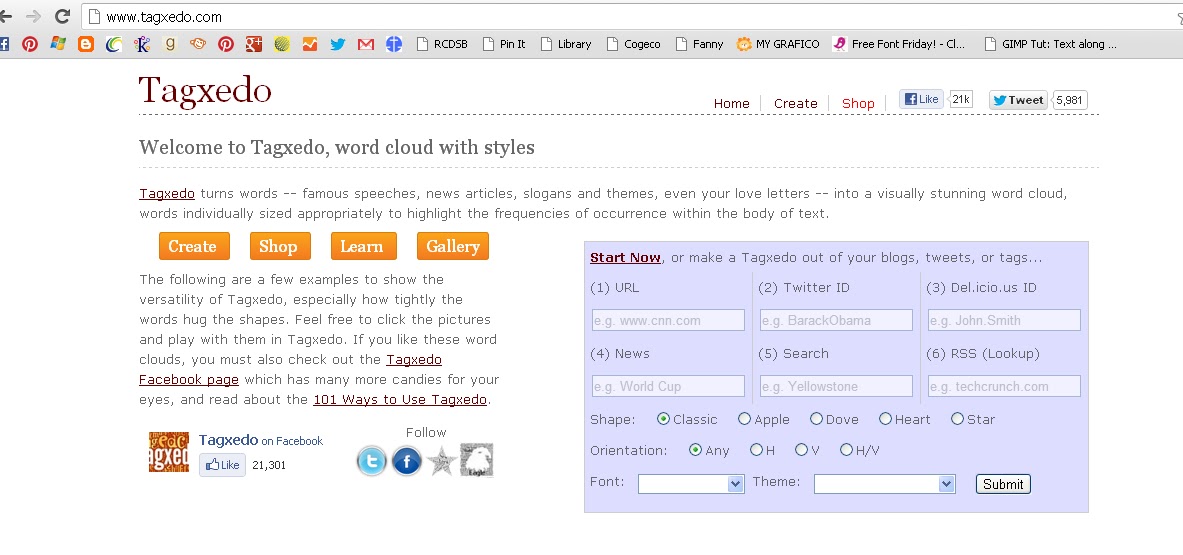This screenshot has width=1183, height=555.
Task: Go to Create in top navigation
Action: pyautogui.click(x=795, y=103)
